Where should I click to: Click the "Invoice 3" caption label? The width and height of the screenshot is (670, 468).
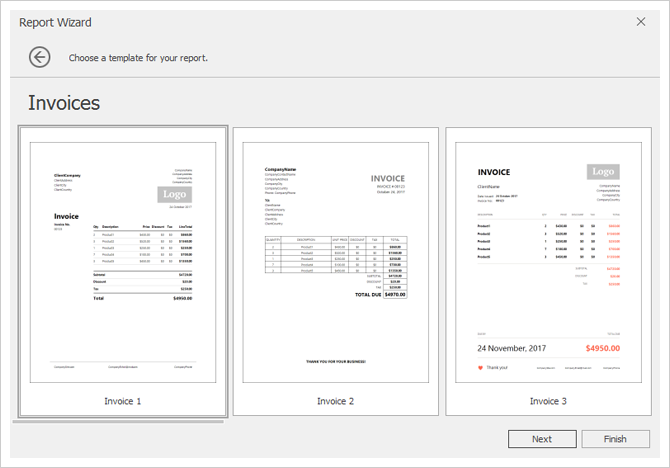(548, 401)
